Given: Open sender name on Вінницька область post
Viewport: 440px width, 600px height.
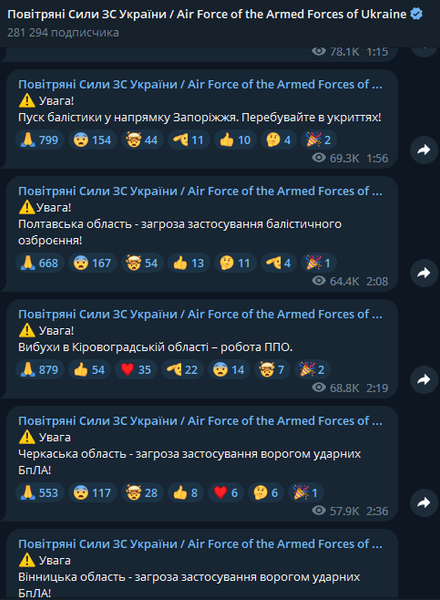Looking at the screenshot, I should coord(200,544).
